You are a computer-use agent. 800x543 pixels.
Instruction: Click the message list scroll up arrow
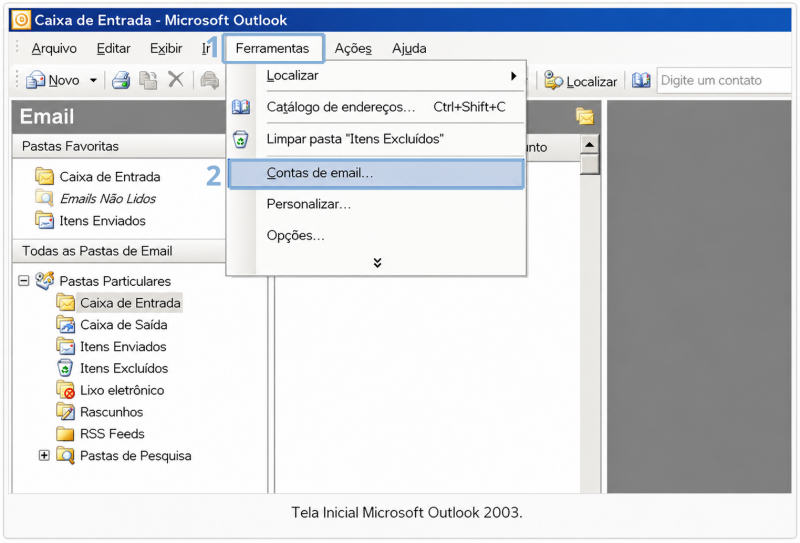pyautogui.click(x=589, y=145)
